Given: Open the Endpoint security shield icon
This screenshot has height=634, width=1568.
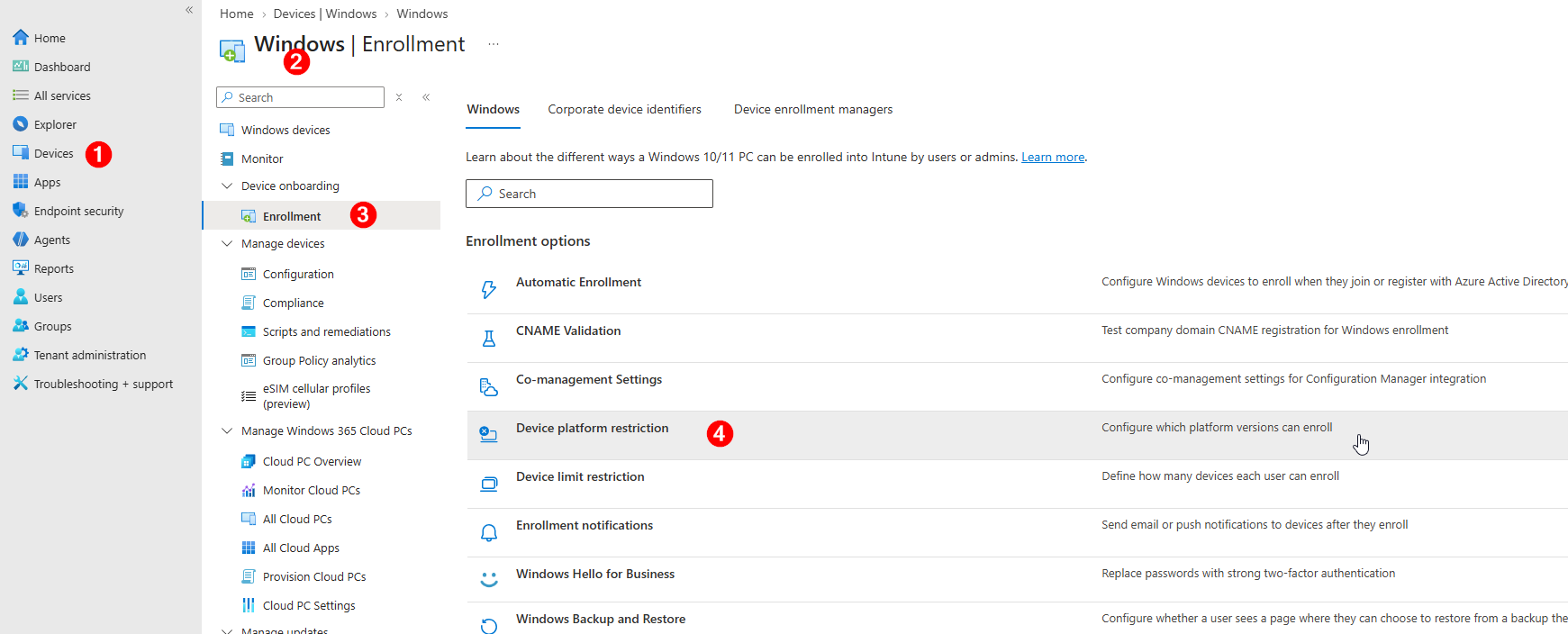Looking at the screenshot, I should tap(20, 211).
